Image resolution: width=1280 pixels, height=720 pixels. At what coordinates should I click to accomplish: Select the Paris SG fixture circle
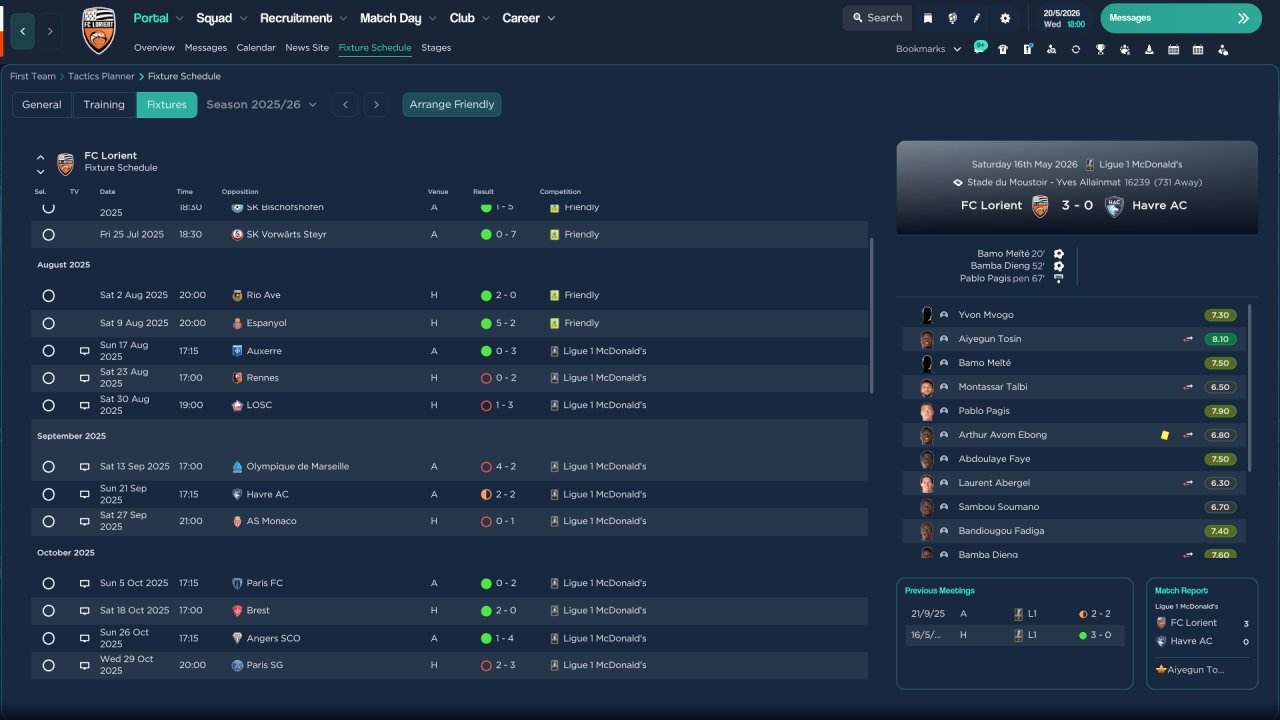coord(48,665)
